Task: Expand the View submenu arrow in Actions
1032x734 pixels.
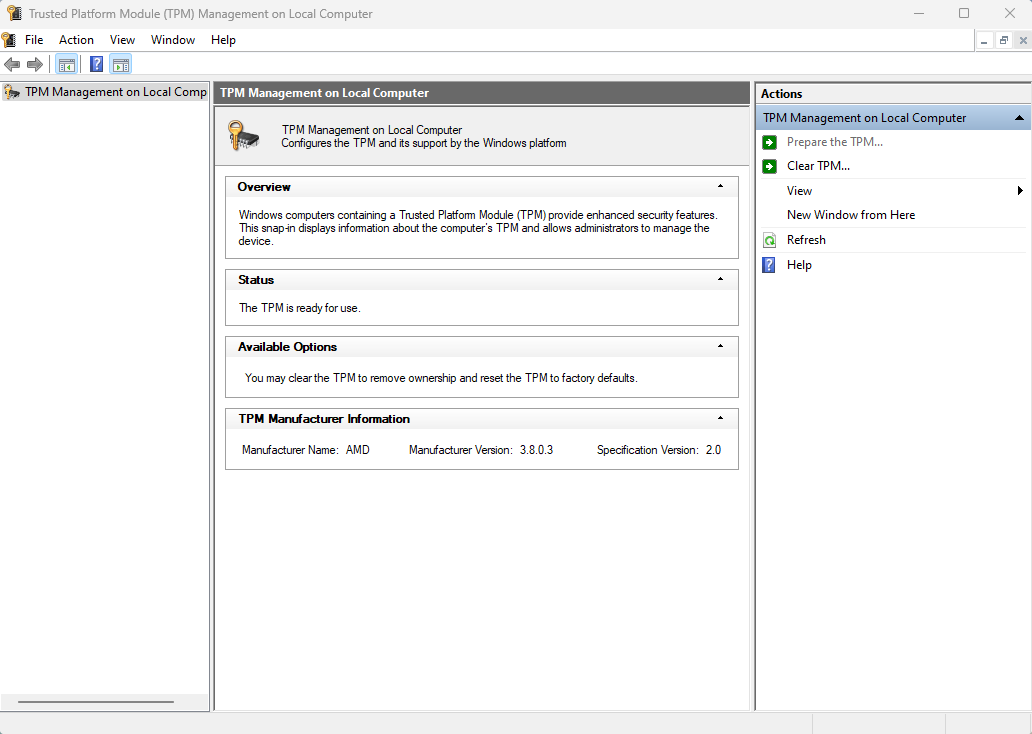Action: tap(1019, 191)
